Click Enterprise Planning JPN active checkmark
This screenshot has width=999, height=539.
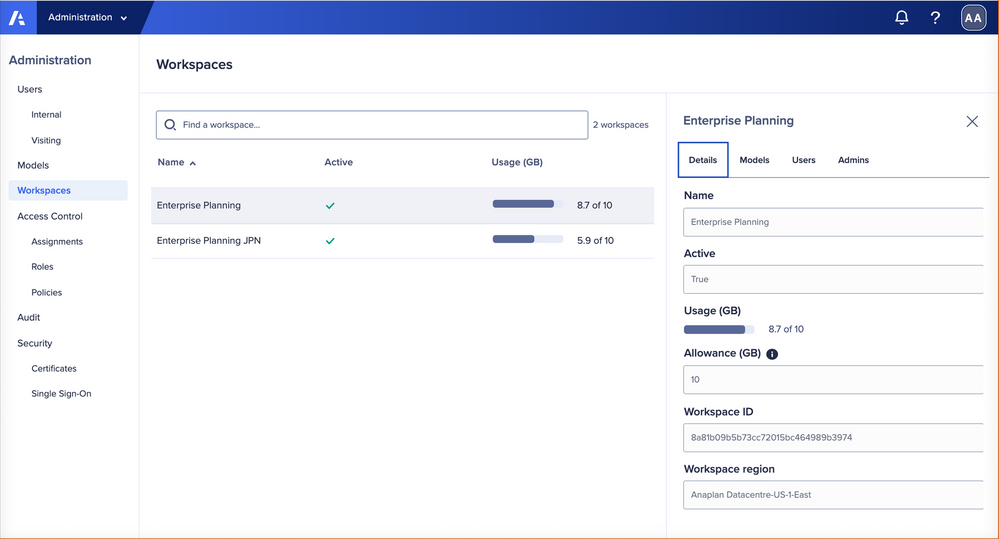point(330,241)
